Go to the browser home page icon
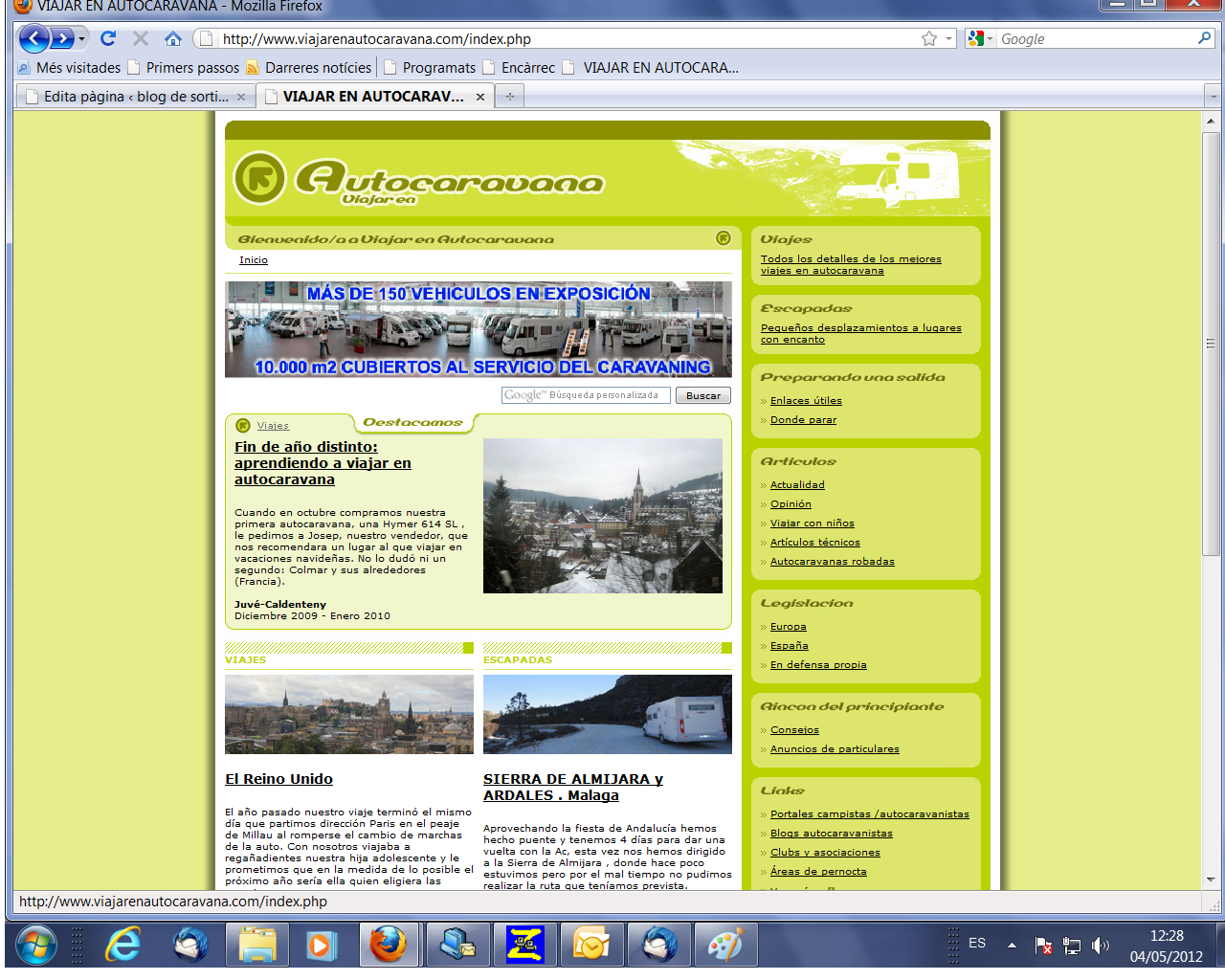 pos(172,38)
